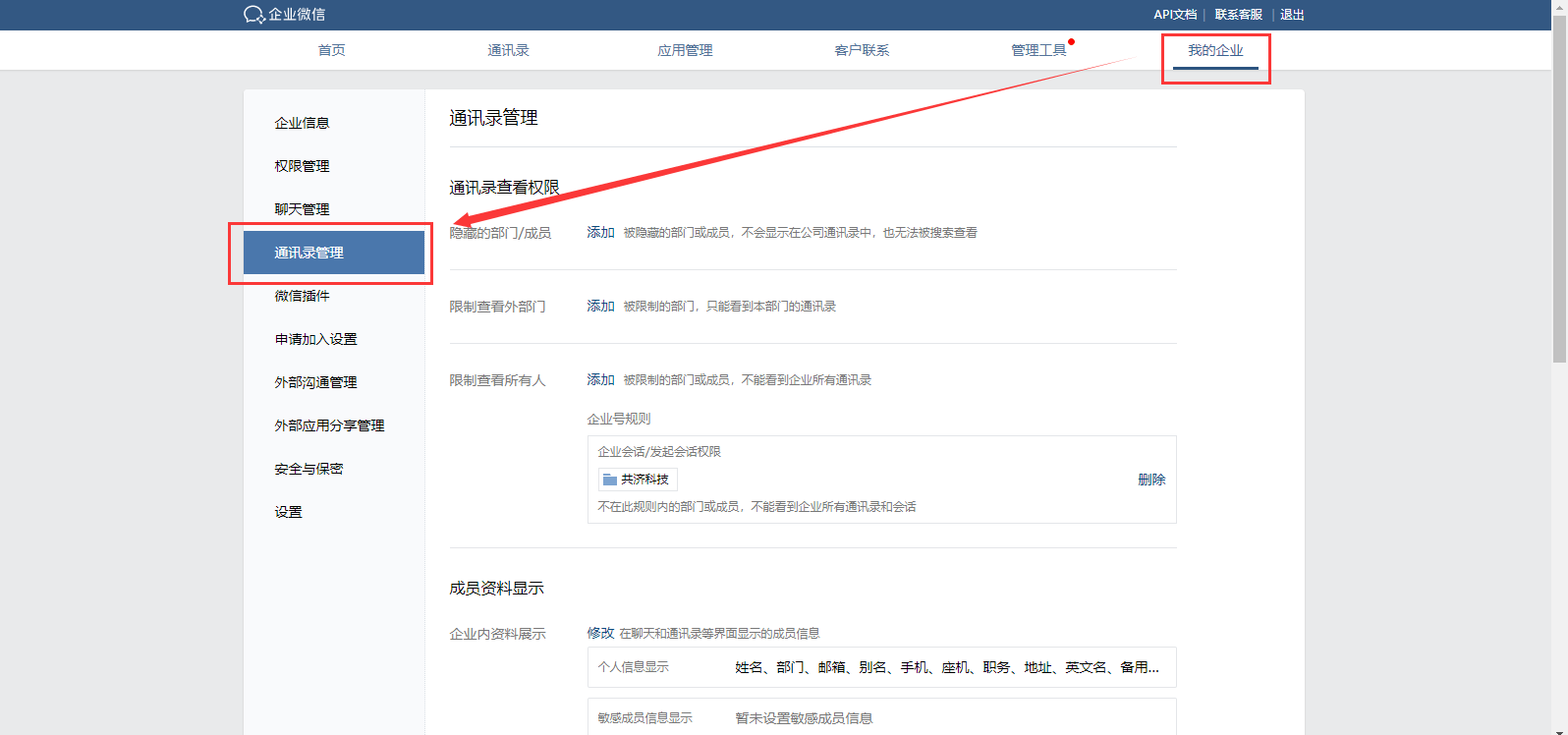Image resolution: width=1568 pixels, height=735 pixels.
Task: Click the 企业微信 logo icon
Action: 253,15
